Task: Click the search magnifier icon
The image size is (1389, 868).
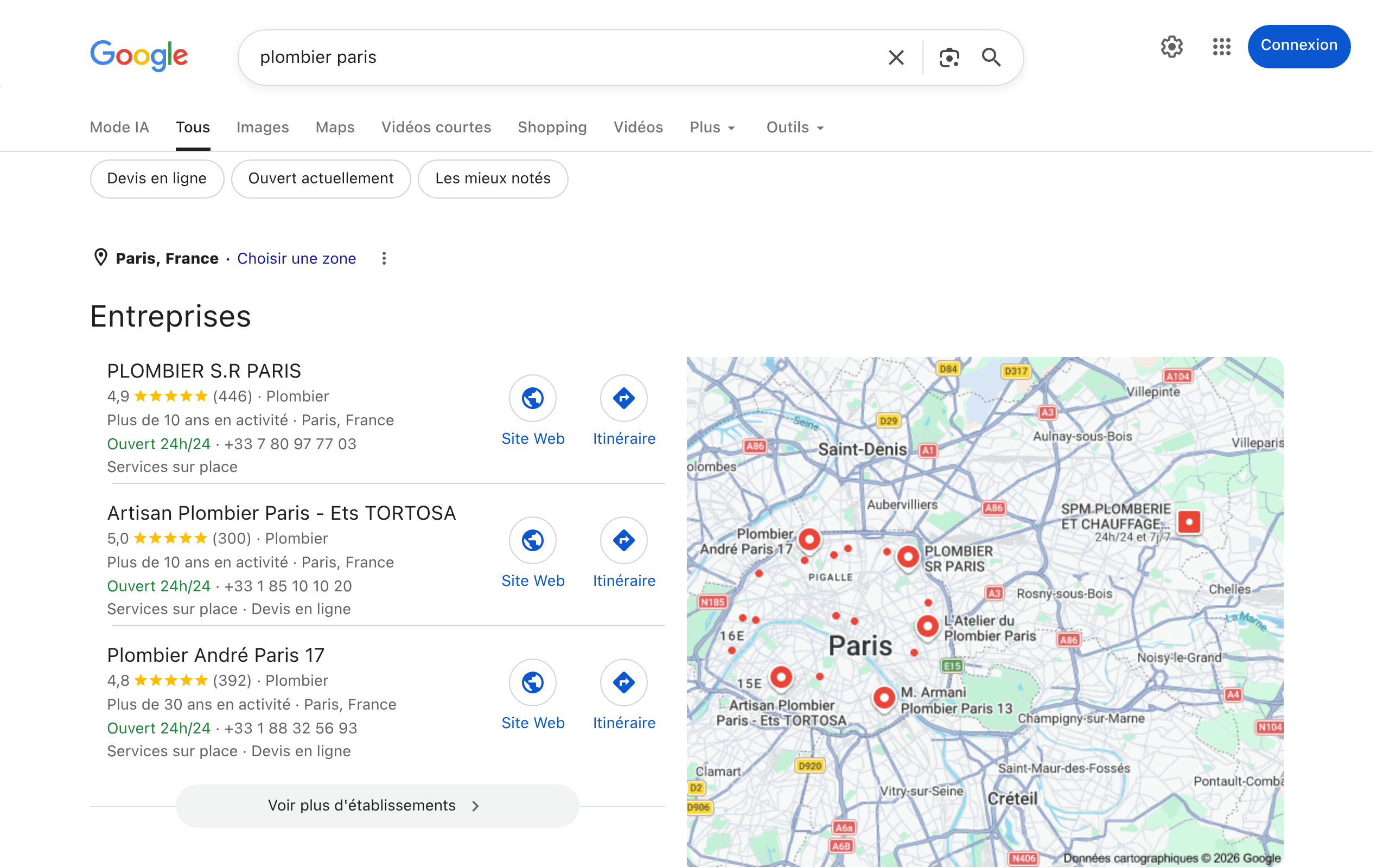Action: 991,57
